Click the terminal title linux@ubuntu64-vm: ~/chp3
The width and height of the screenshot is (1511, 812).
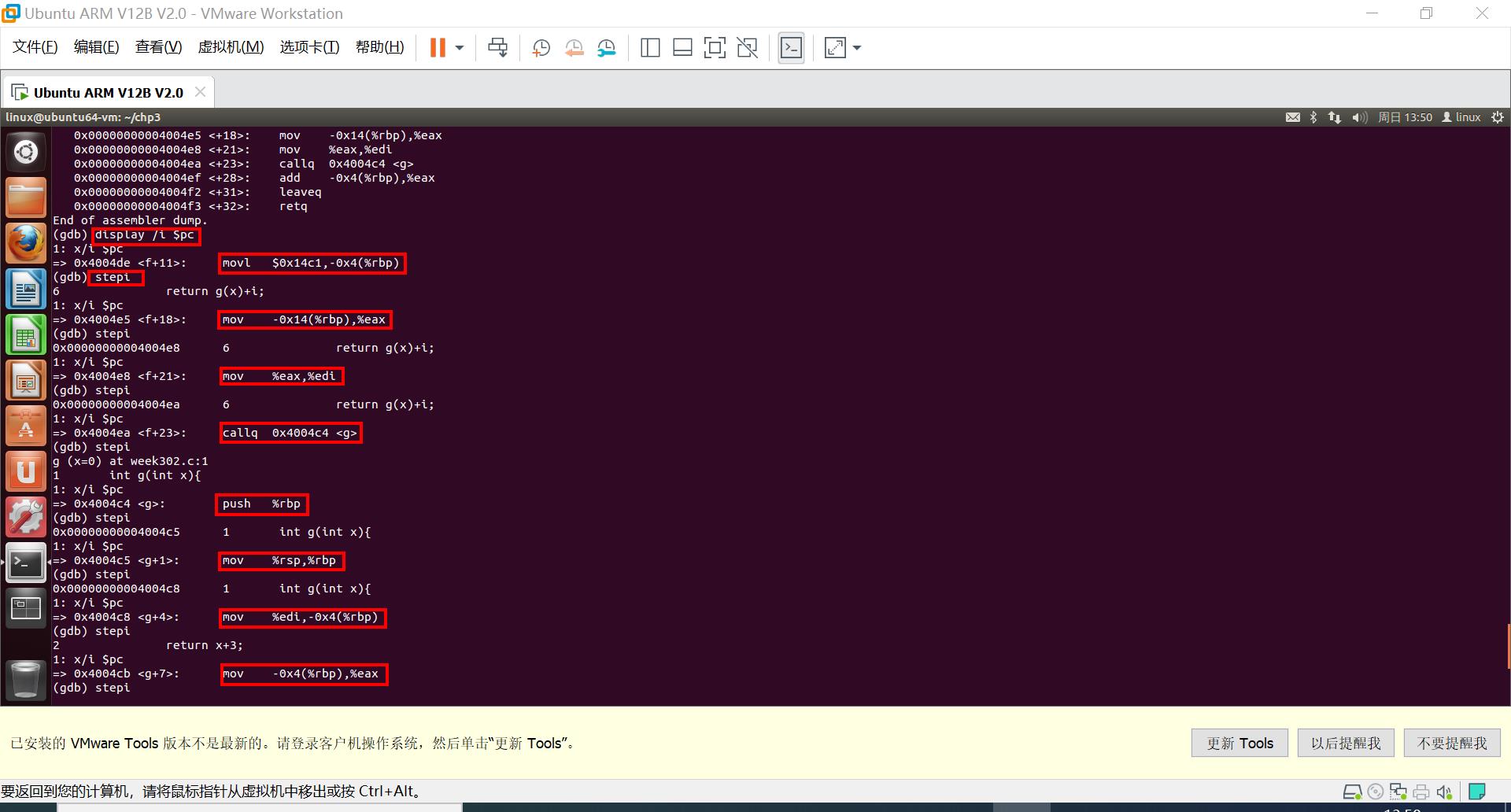(83, 117)
